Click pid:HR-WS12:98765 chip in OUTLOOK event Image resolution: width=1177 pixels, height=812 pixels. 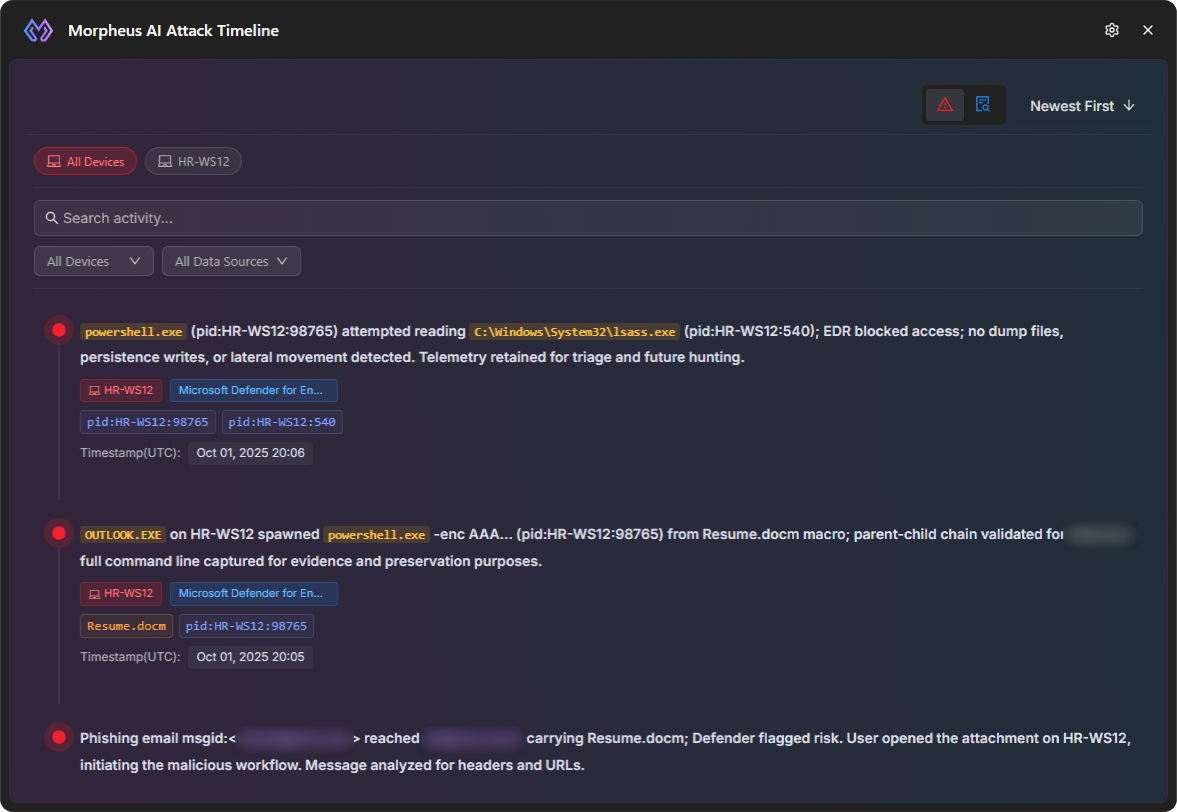[x=246, y=626]
